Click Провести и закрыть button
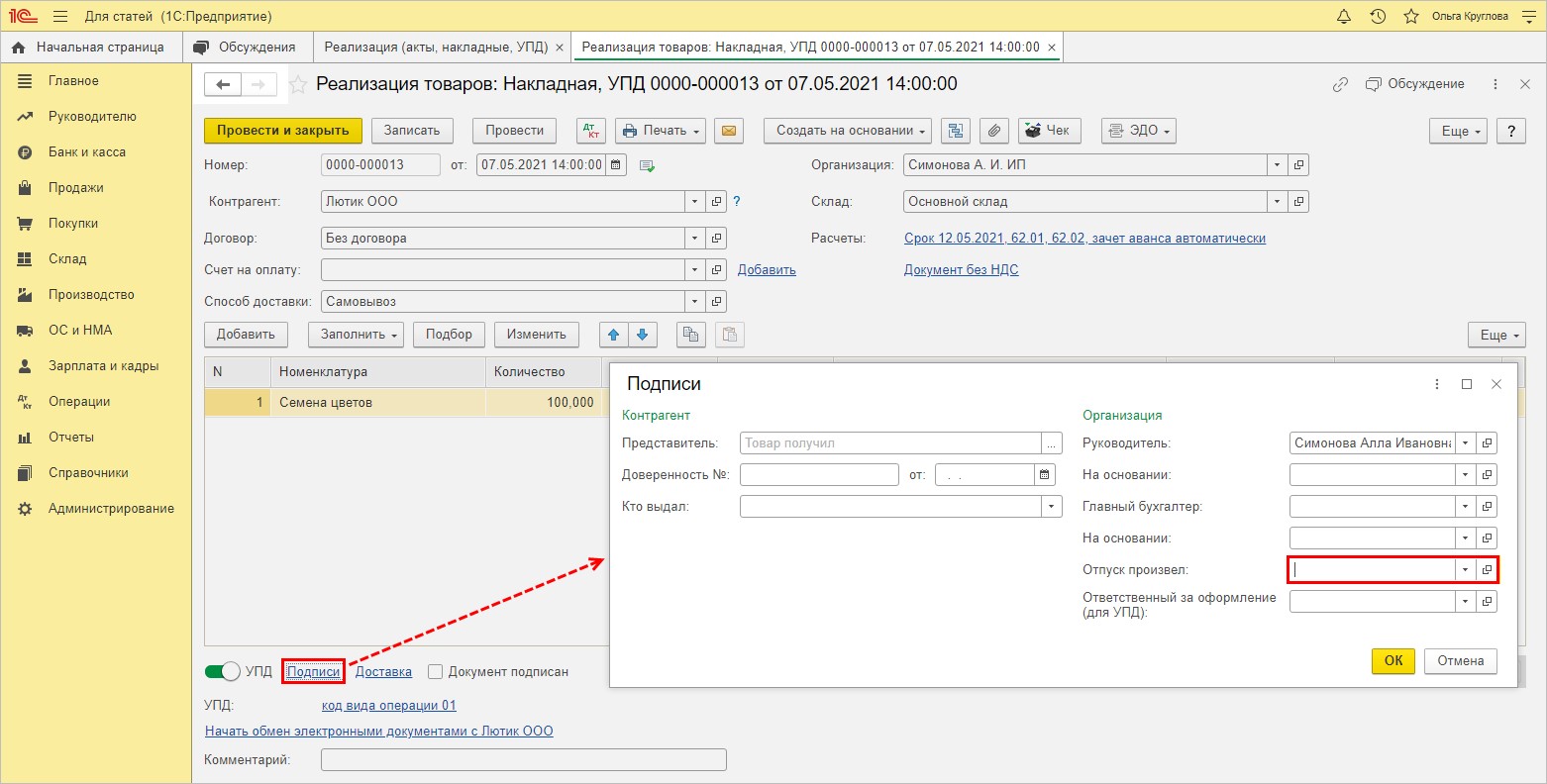Viewport: 1547px width, 784px height. tap(283, 131)
